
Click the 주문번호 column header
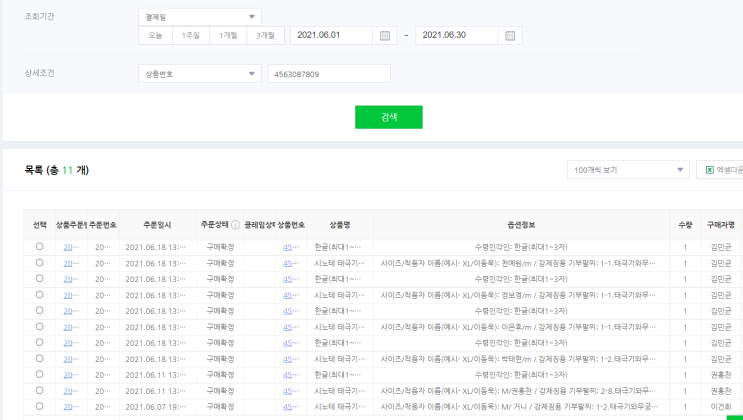[103, 225]
